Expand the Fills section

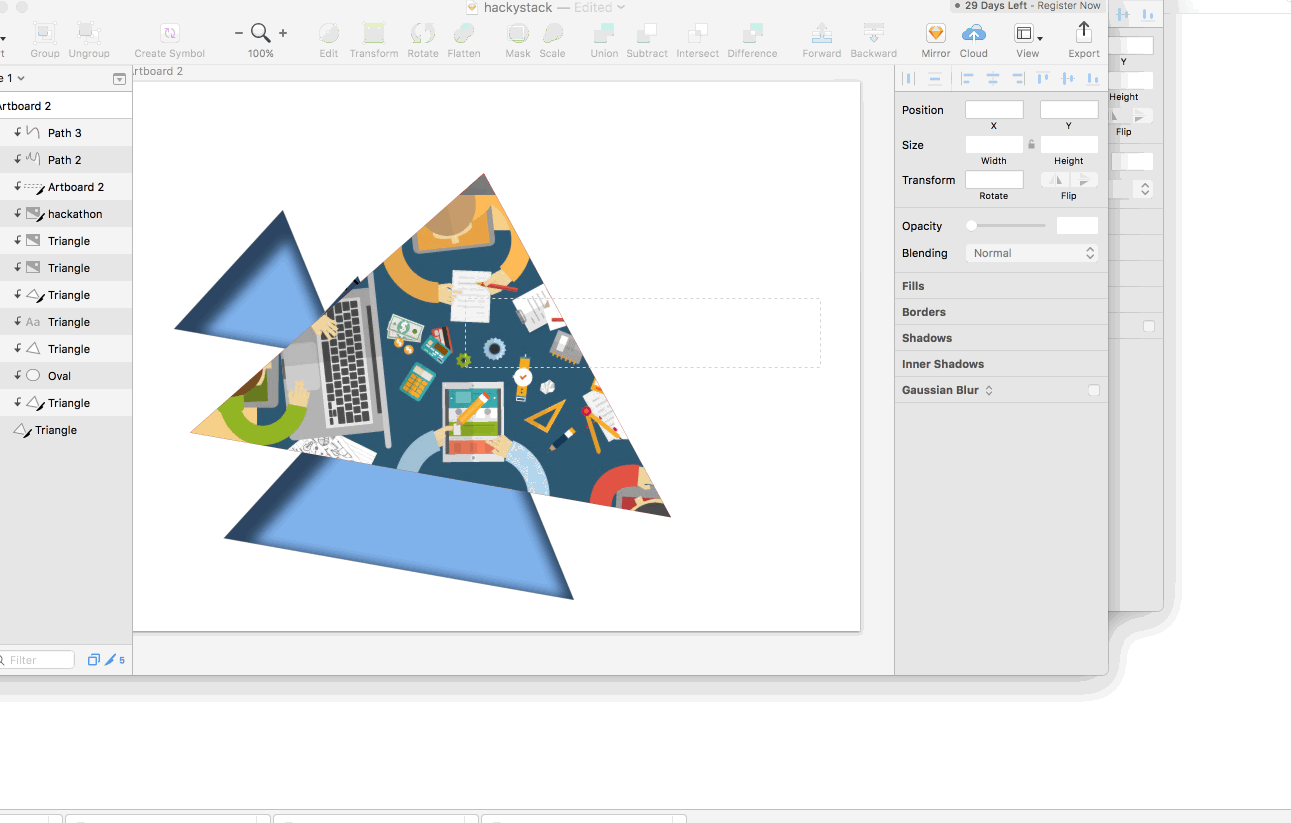pos(1001,286)
